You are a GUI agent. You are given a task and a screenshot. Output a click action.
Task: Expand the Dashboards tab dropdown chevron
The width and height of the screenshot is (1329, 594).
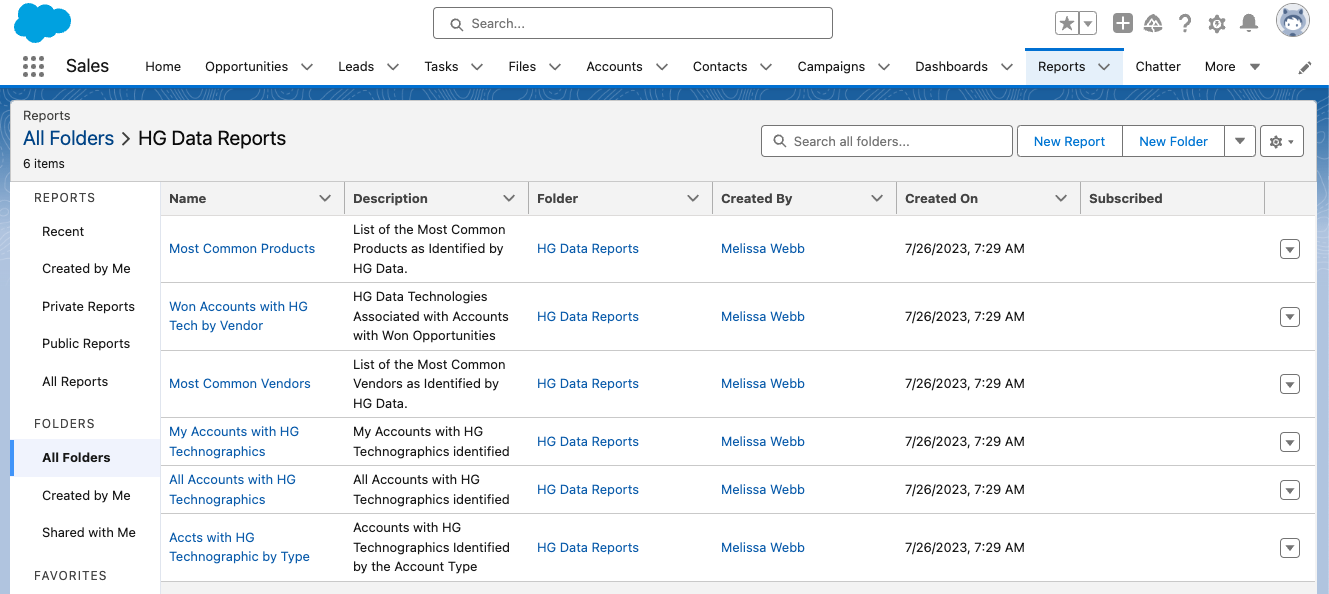1006,67
